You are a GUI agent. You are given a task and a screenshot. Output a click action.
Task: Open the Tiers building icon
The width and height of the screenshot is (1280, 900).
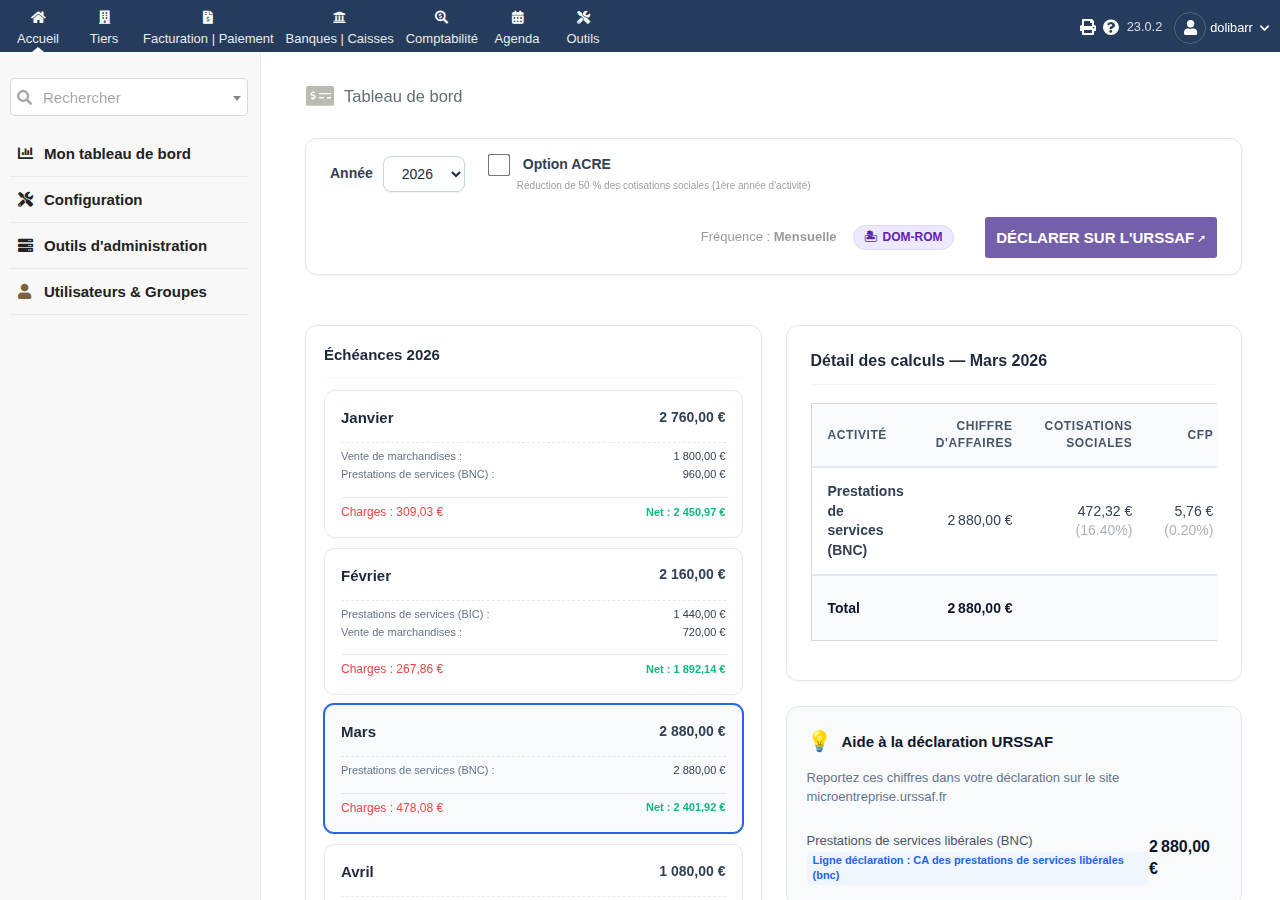(x=104, y=17)
